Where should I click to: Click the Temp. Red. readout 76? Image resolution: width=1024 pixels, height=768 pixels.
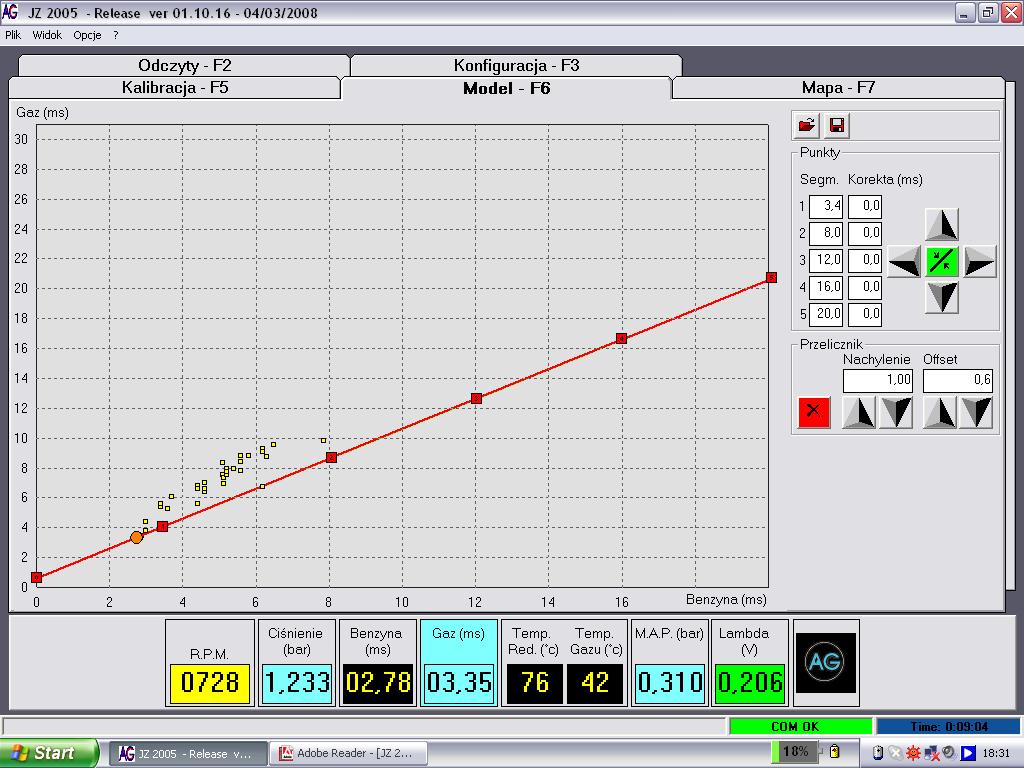[x=535, y=683]
